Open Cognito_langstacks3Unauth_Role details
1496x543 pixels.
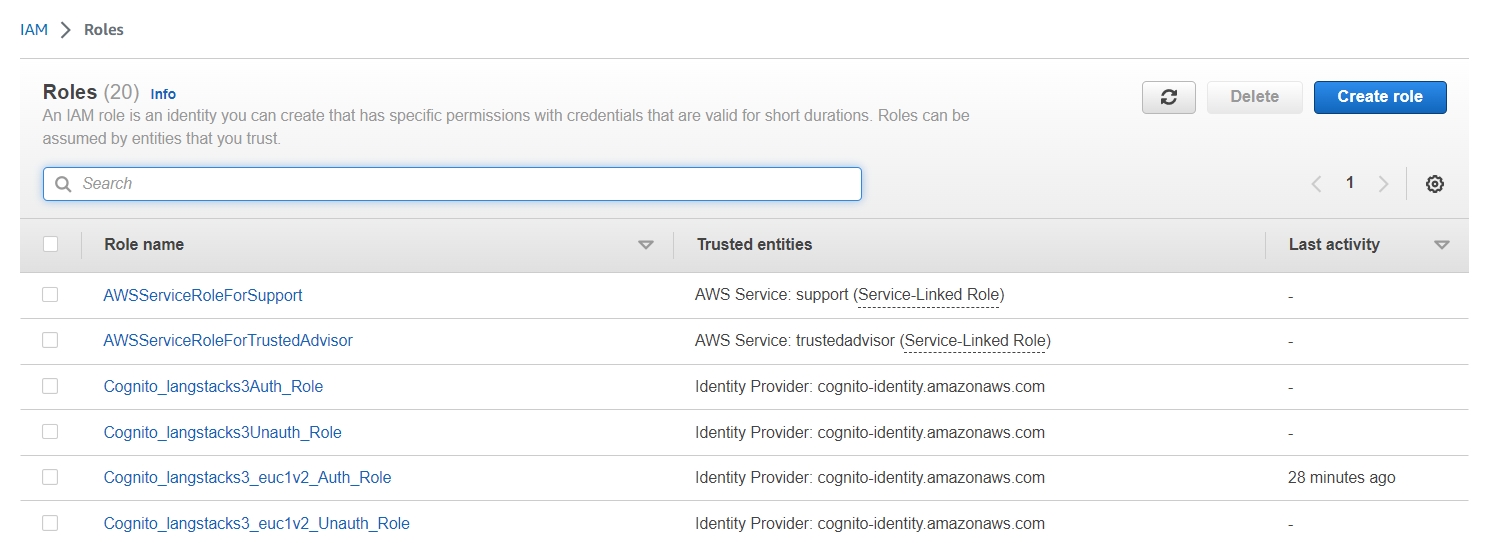tap(222, 433)
